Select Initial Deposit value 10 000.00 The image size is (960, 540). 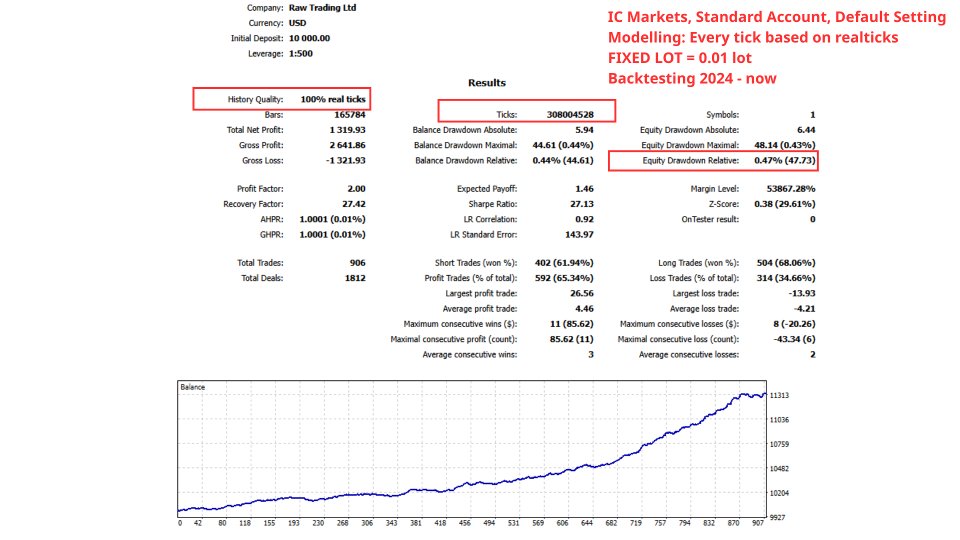tap(309, 39)
